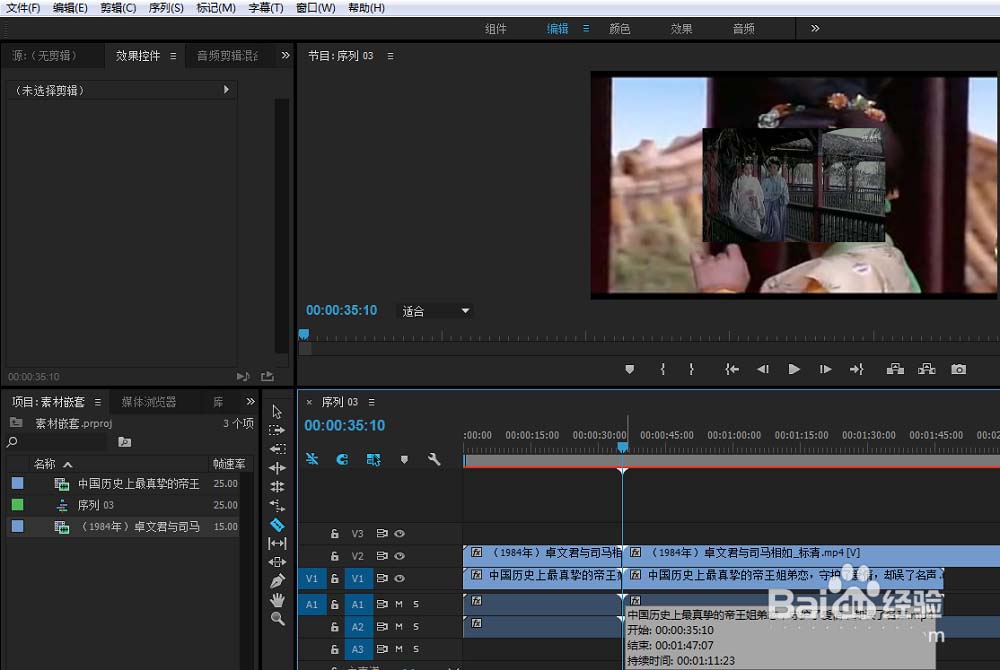Select the Razor tool in toolbar
Screen dimensions: 1000x670
[277, 525]
